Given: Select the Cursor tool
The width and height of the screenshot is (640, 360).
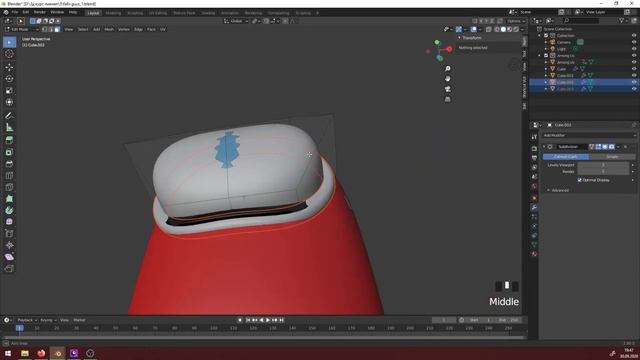Looking at the screenshot, I should (9, 54).
